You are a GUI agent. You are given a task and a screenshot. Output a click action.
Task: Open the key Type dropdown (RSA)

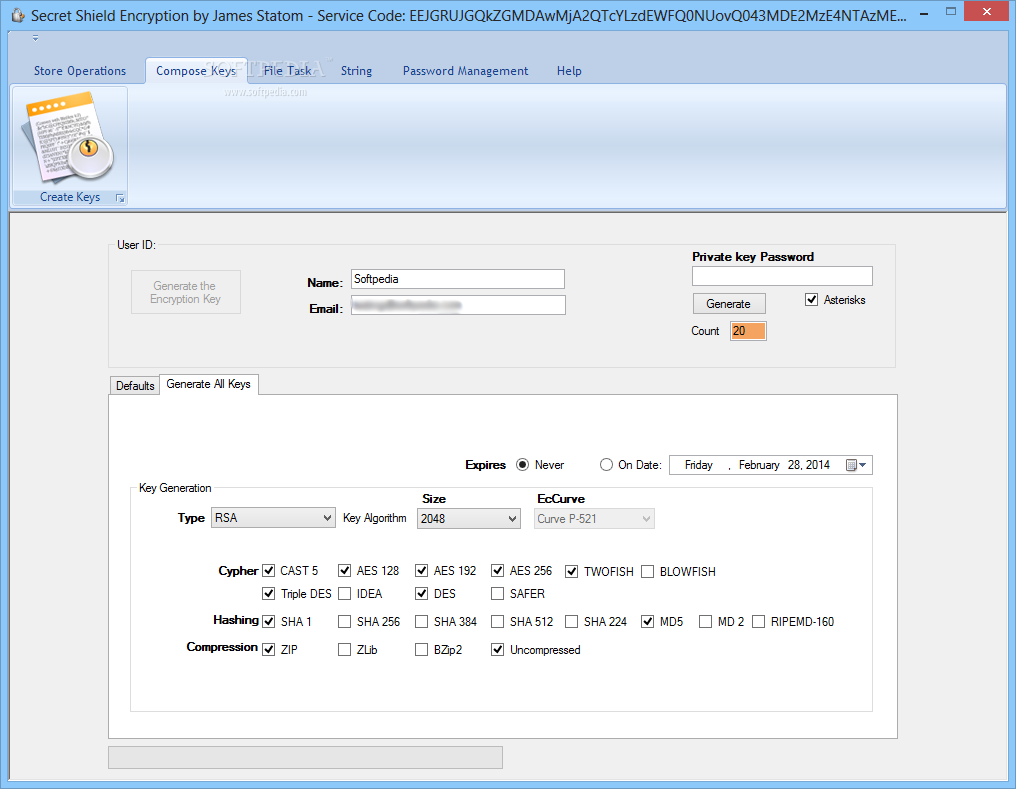[273, 518]
